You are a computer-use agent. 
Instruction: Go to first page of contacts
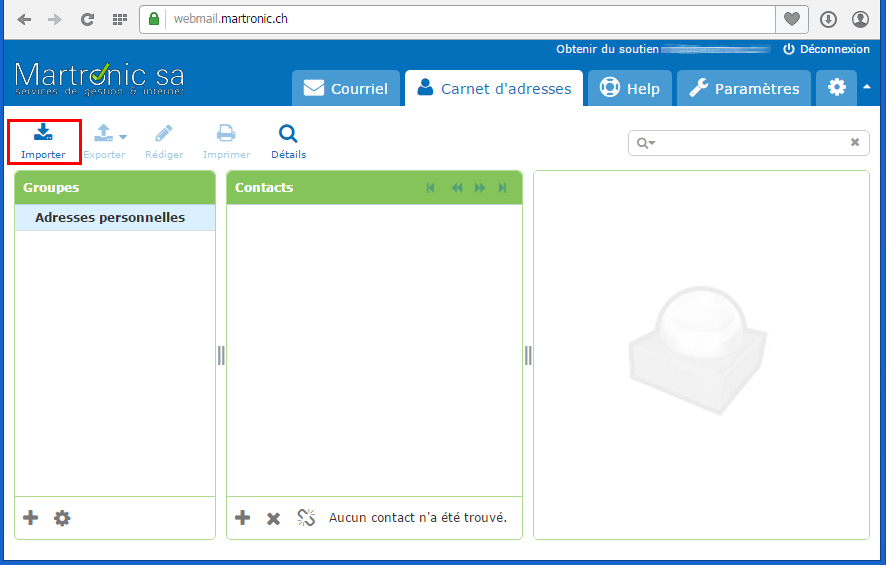pos(431,188)
